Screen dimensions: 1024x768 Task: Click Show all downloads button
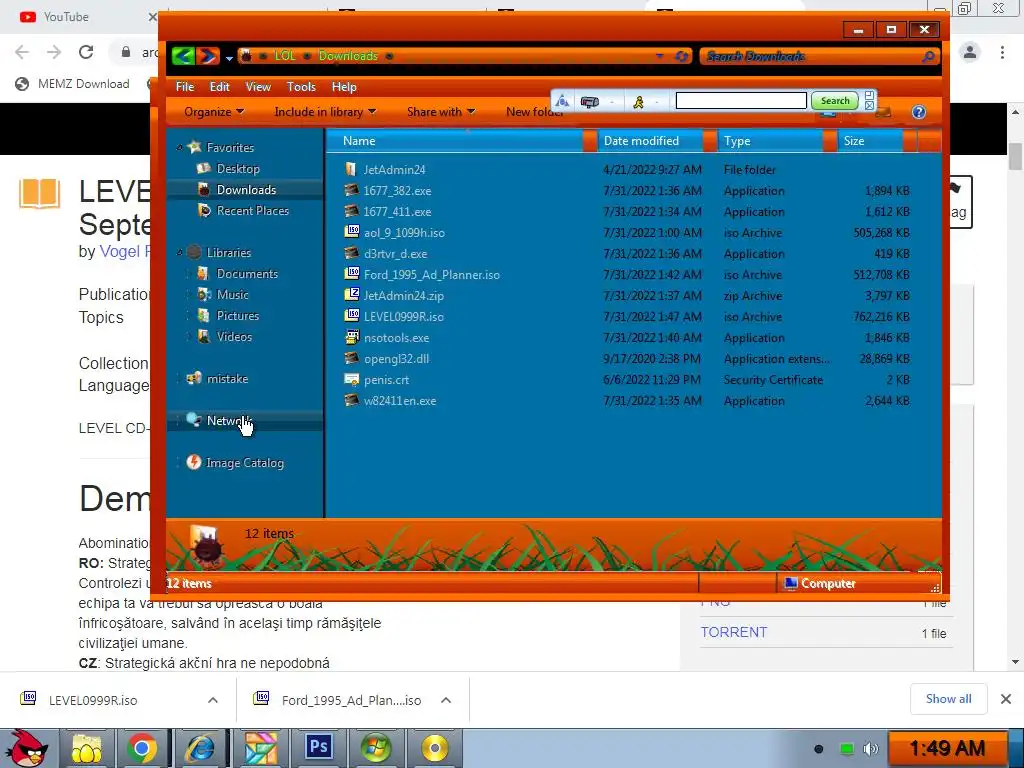[948, 699]
